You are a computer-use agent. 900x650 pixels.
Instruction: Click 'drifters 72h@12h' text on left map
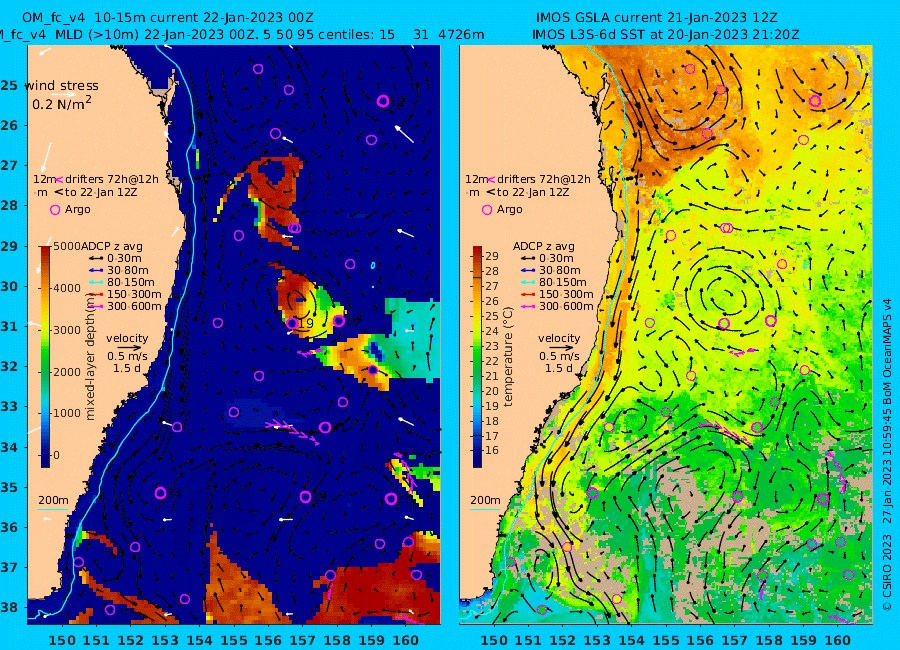(112, 179)
